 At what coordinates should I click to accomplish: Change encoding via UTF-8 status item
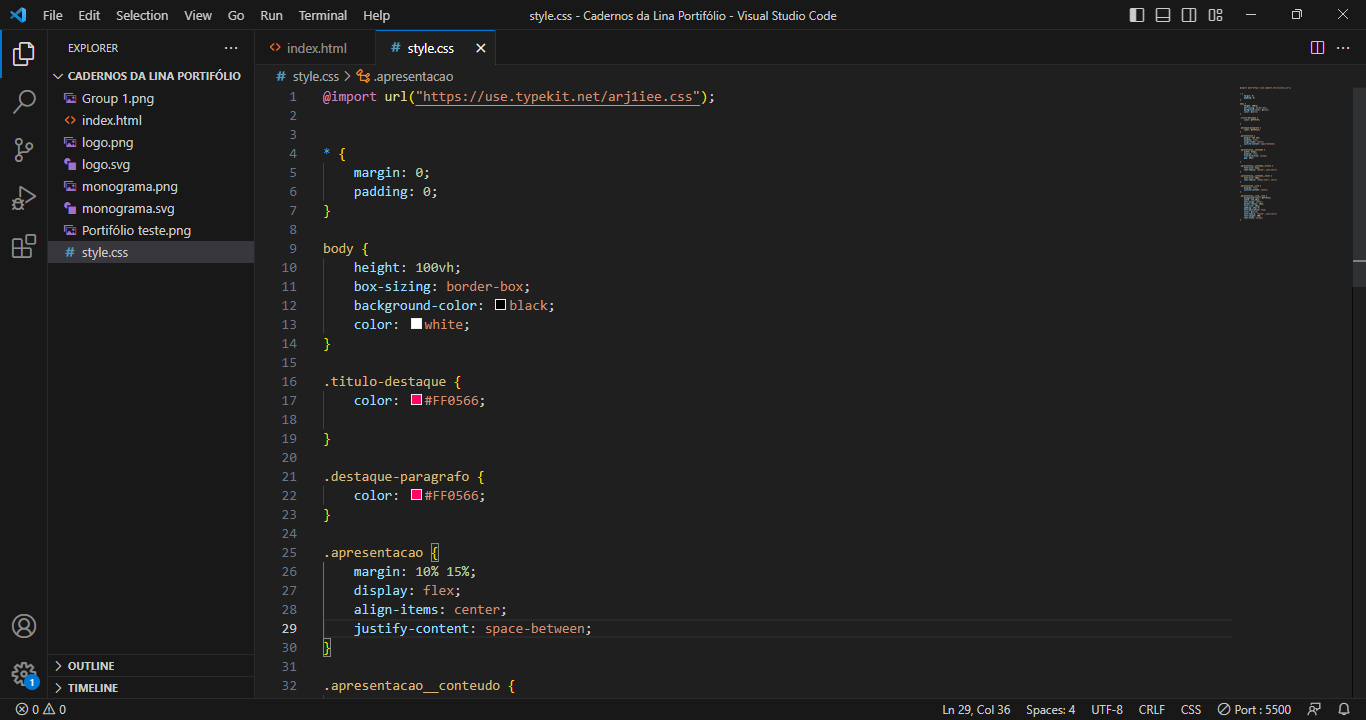tap(1107, 710)
